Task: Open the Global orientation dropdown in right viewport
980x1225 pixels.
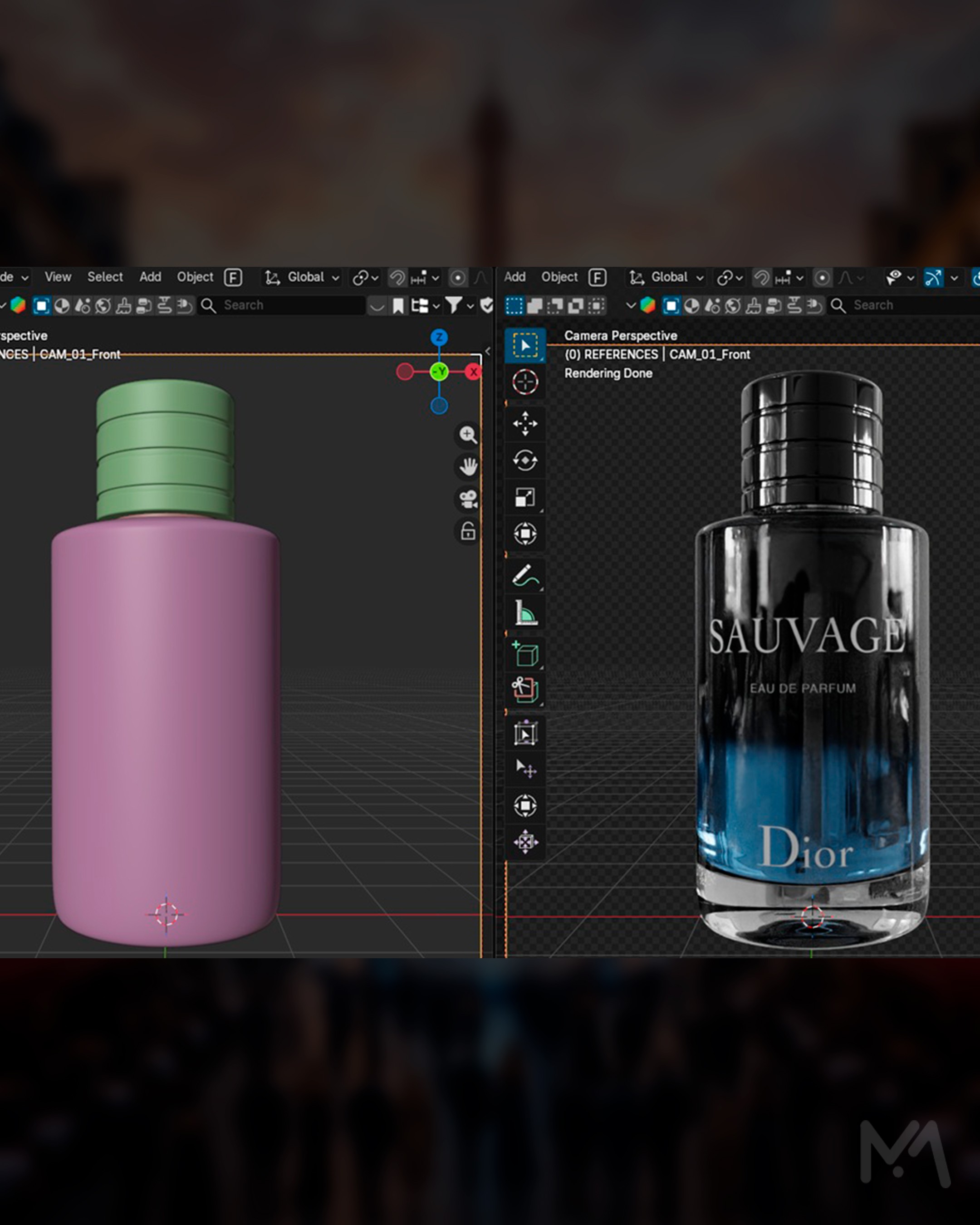Action: click(x=667, y=277)
